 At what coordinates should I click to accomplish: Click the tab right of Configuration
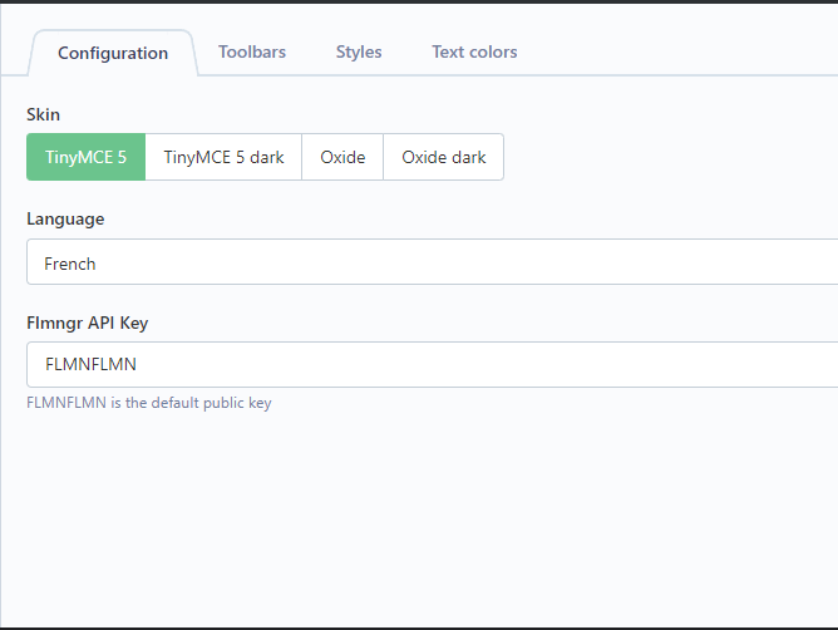click(252, 52)
